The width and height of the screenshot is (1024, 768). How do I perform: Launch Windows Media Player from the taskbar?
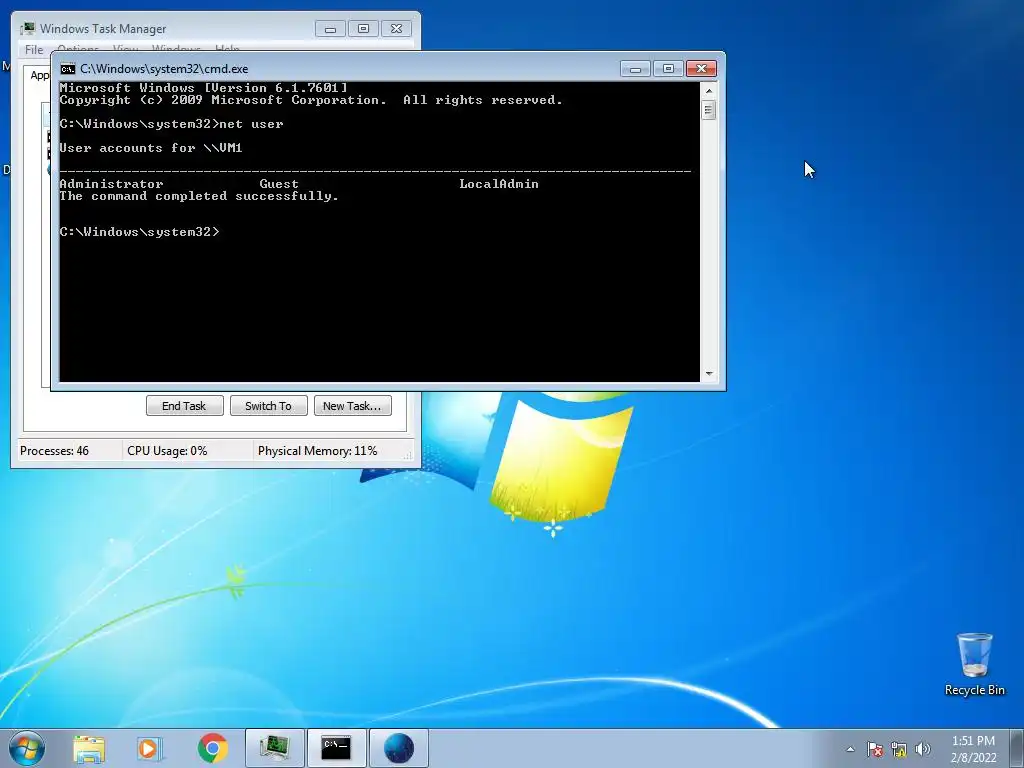(x=150, y=748)
